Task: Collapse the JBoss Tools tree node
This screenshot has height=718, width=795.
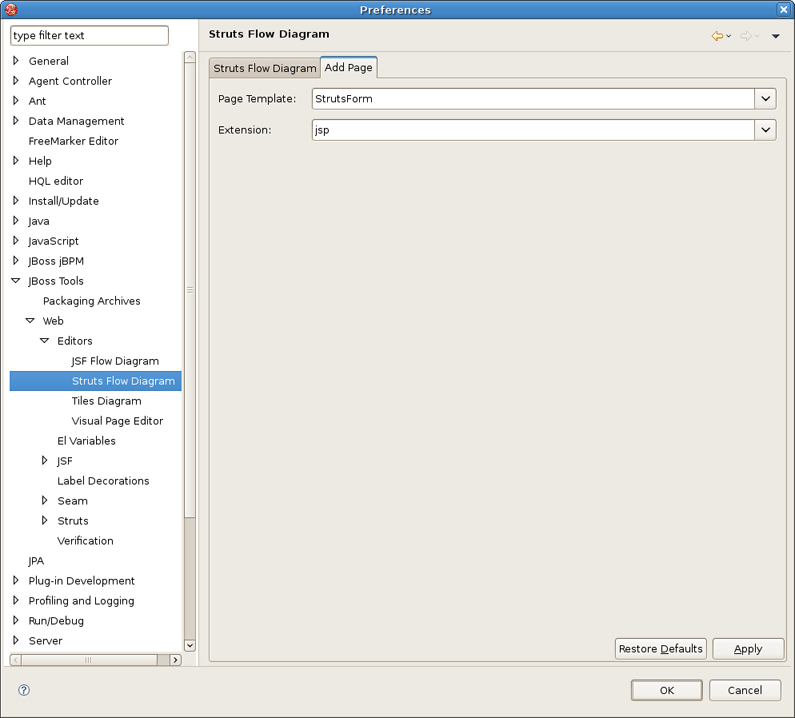Action: [16, 280]
